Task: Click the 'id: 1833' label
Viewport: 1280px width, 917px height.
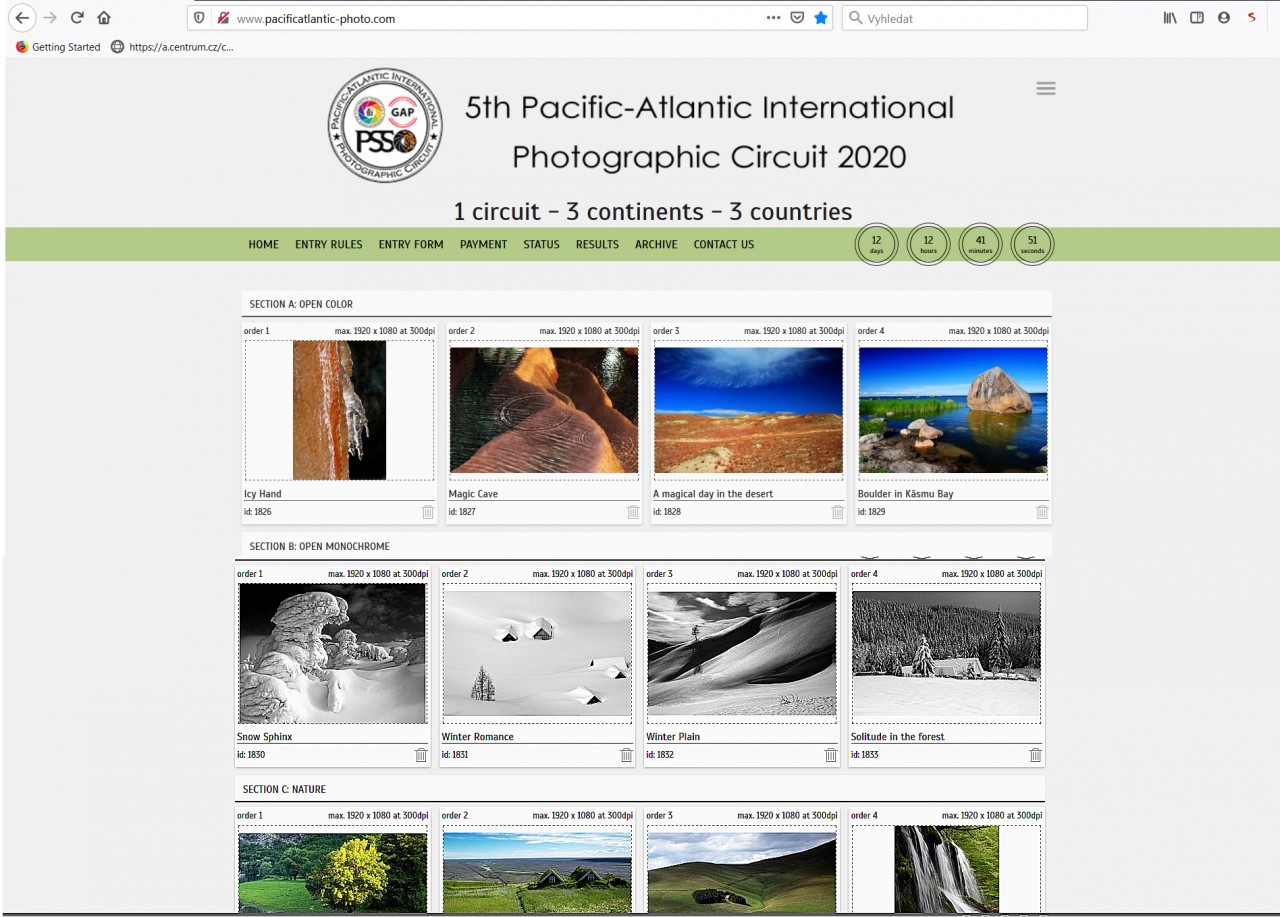Action: (x=865, y=755)
